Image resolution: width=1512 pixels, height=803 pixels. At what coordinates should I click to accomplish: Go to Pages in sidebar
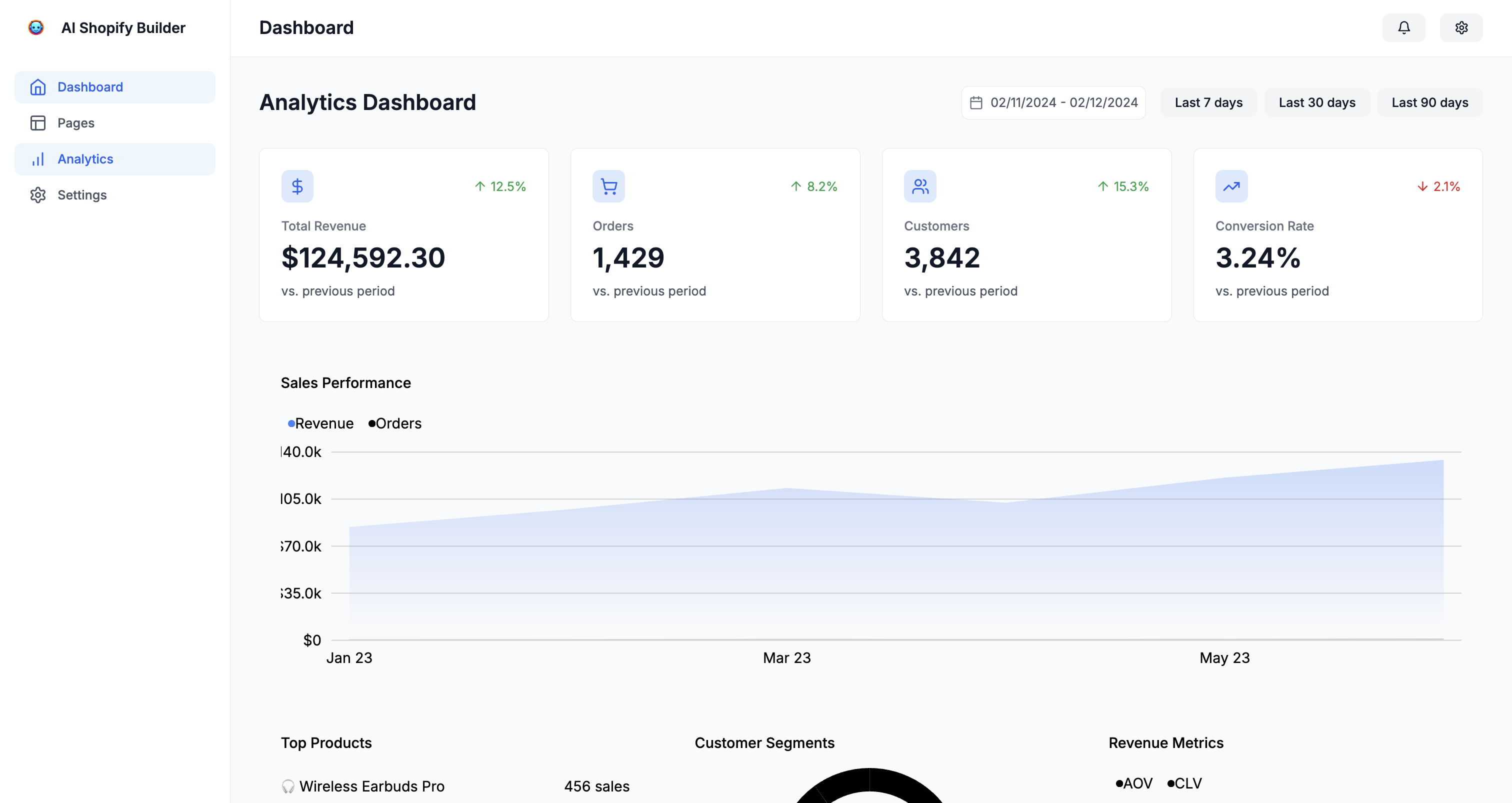[x=75, y=122]
